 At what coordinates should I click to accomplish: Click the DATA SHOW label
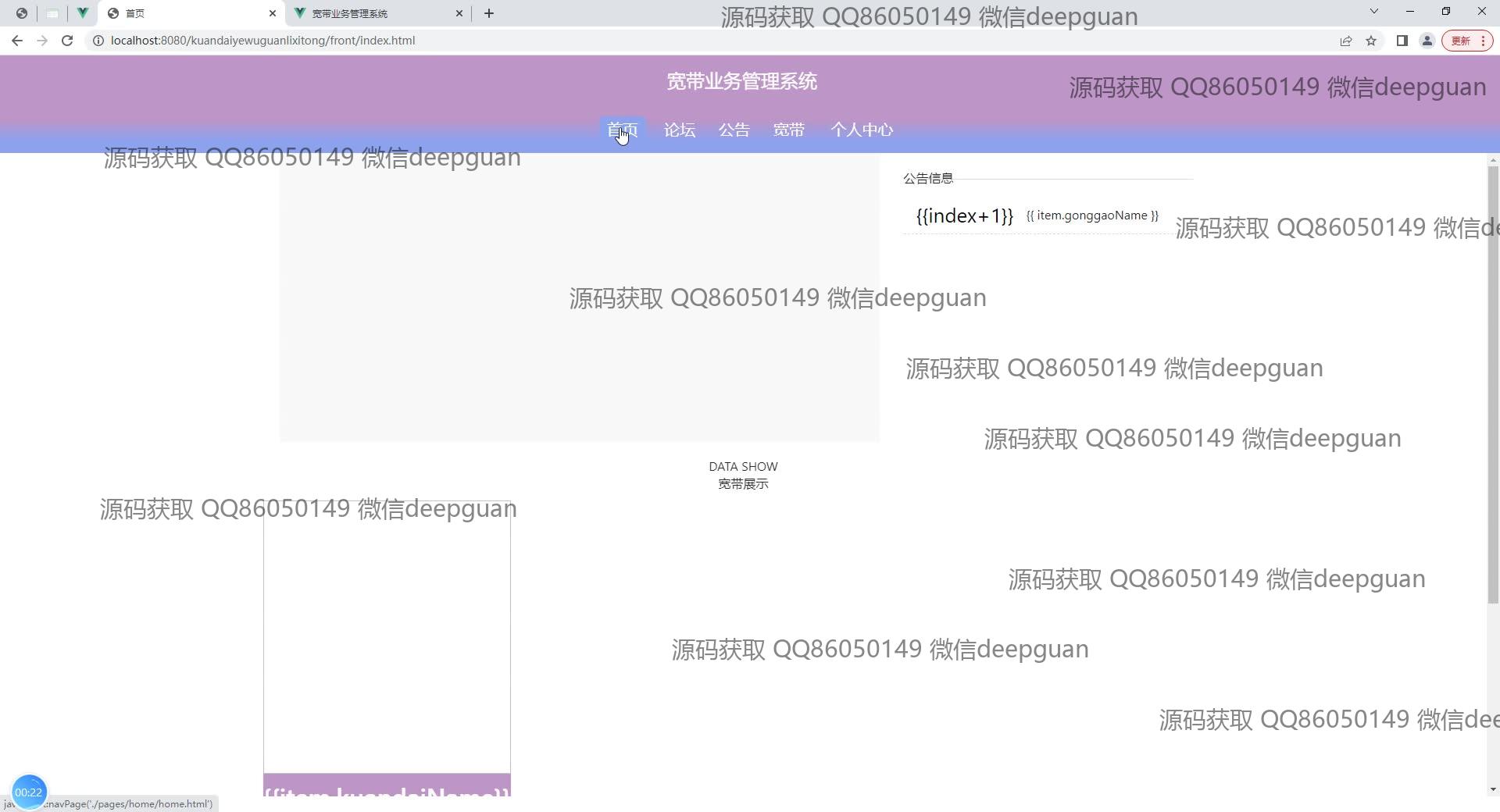pyautogui.click(x=743, y=467)
